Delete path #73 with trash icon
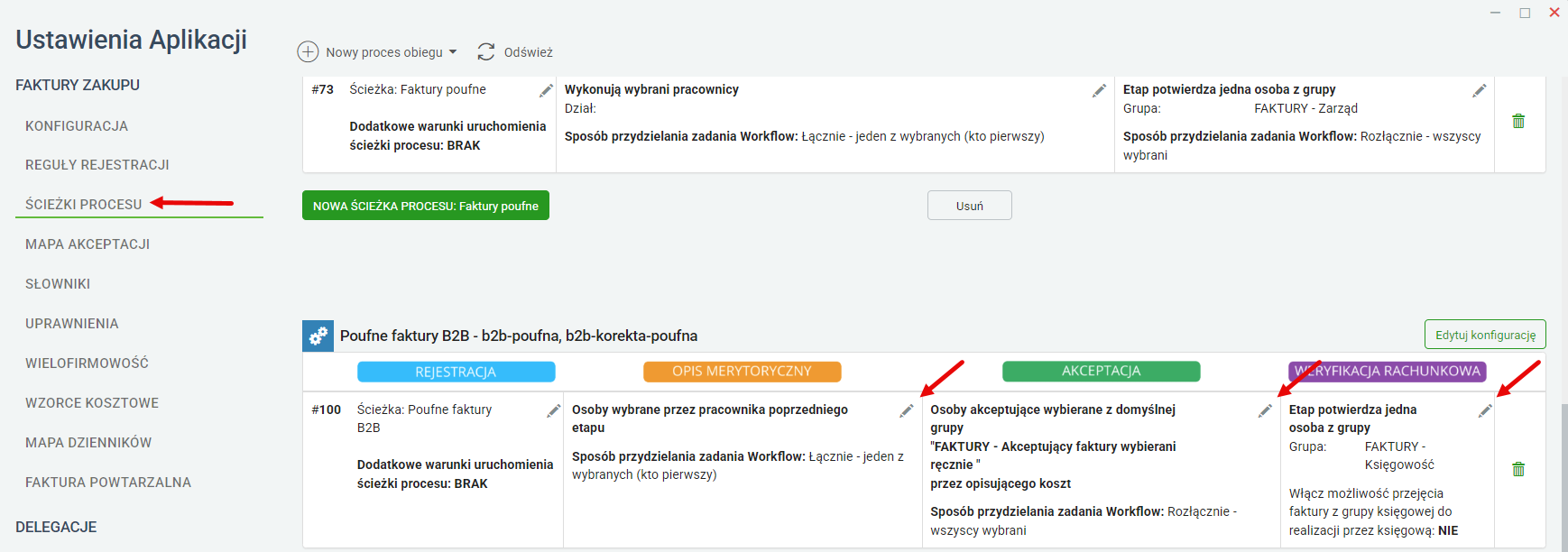This screenshot has width=1568, height=552. [x=1518, y=121]
